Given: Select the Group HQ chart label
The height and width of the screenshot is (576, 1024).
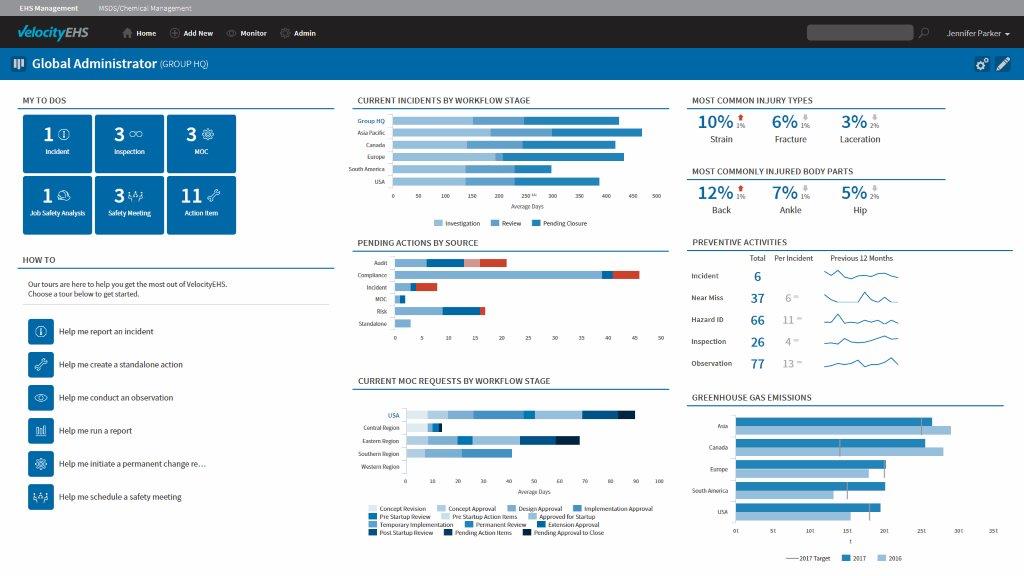Looking at the screenshot, I should [370, 121].
